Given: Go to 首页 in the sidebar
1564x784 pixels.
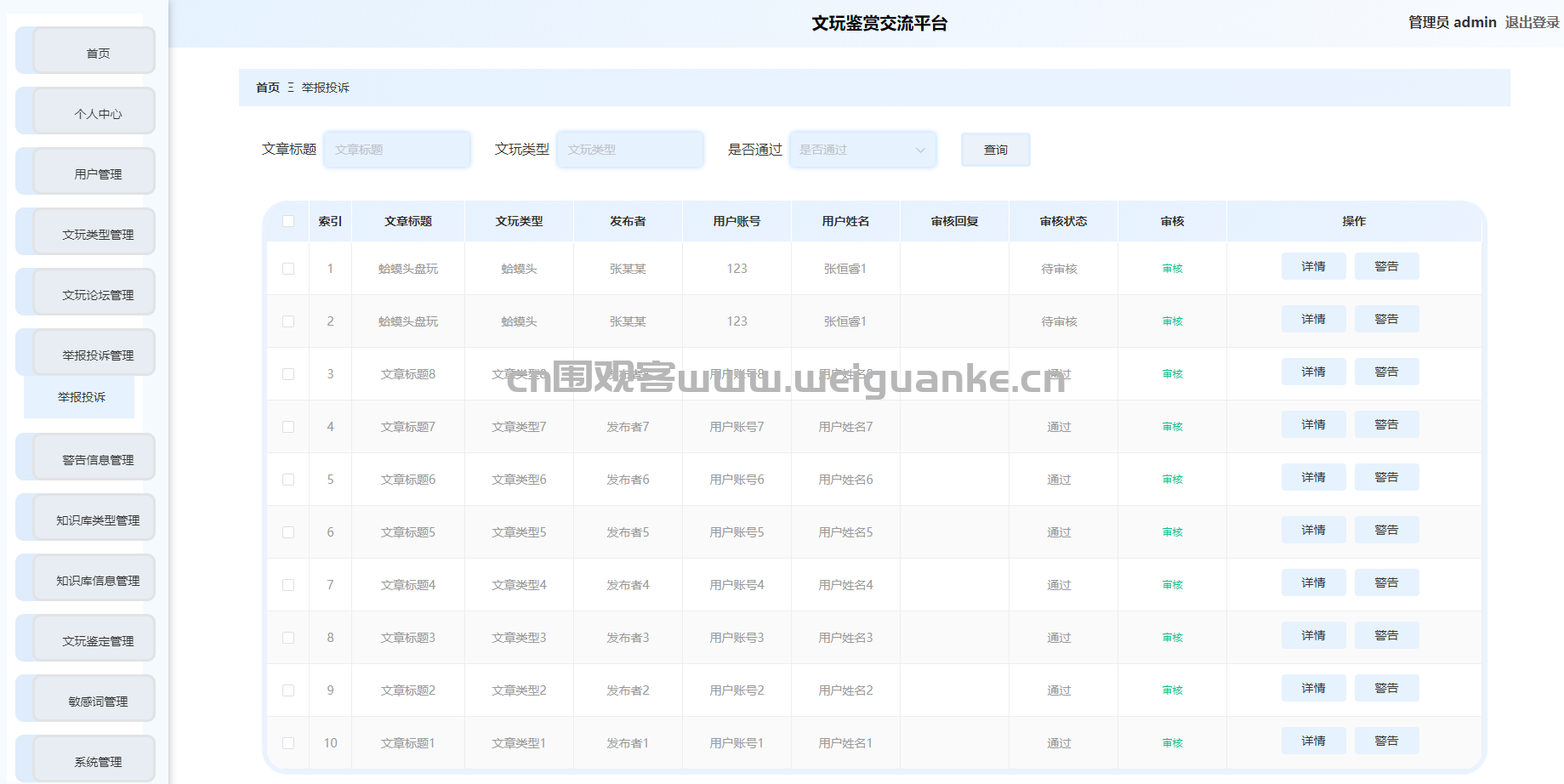Looking at the screenshot, I should [97, 53].
